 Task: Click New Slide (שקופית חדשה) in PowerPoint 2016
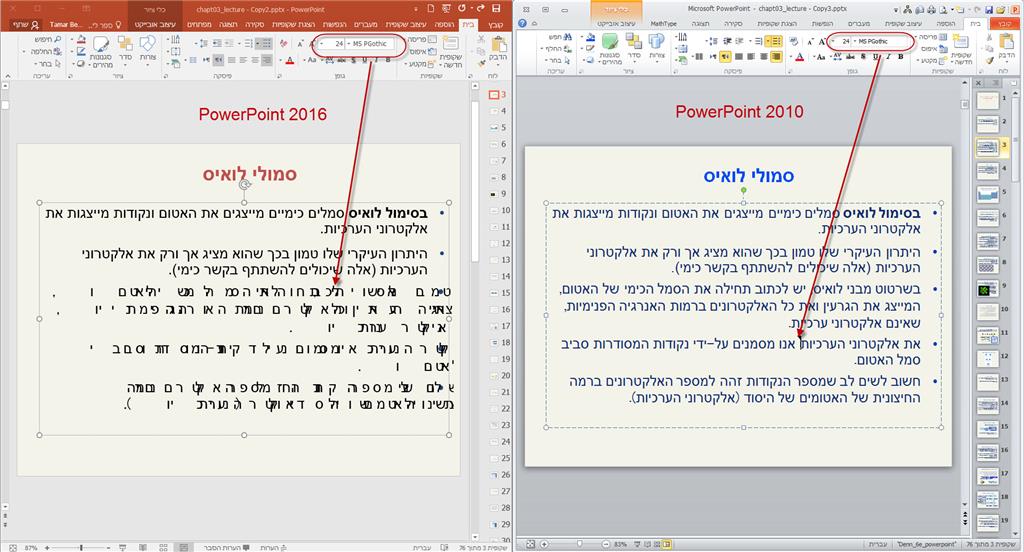click(451, 52)
